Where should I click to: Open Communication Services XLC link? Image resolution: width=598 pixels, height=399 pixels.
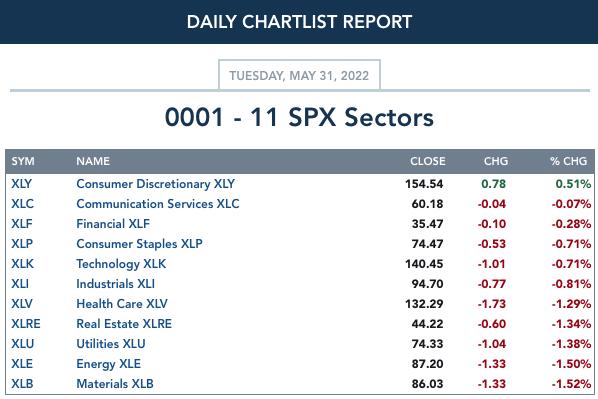[x=158, y=204]
